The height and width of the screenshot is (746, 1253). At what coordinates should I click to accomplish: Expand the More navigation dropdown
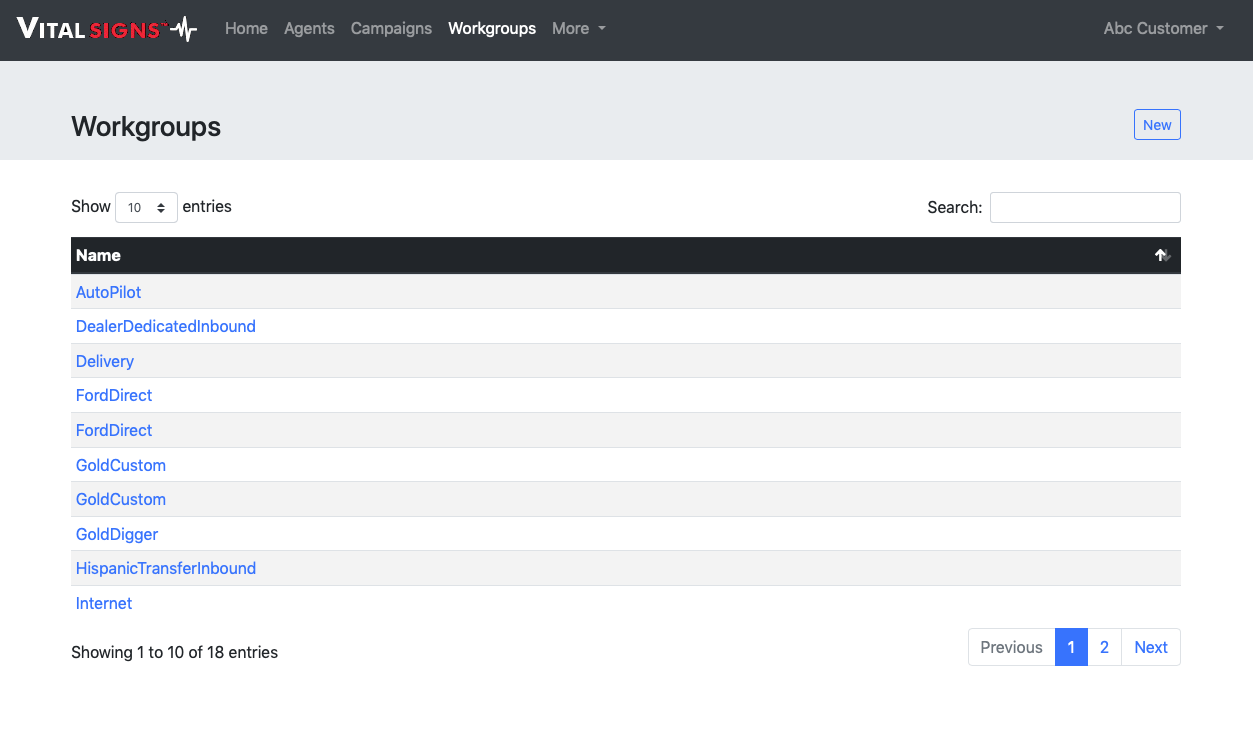point(579,29)
